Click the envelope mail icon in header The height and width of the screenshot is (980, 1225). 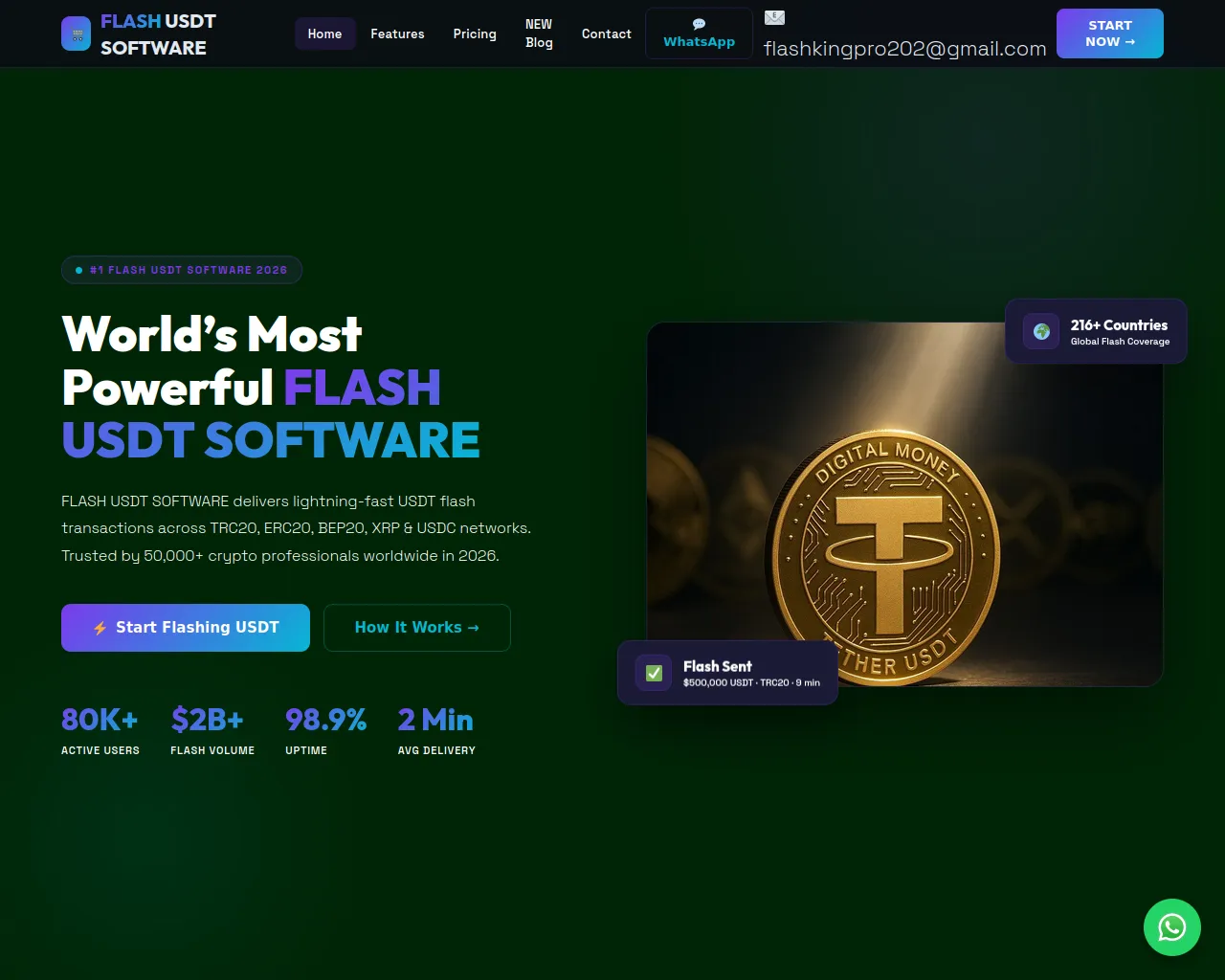point(774,17)
